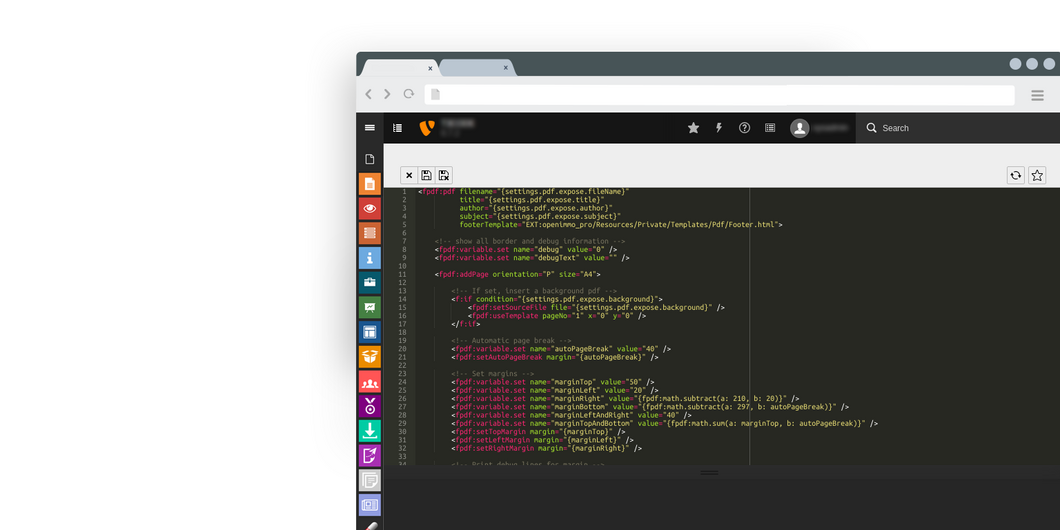This screenshot has height=530, width=1060.
Task: Click the orange TYPO3 logo
Action: pyautogui.click(x=427, y=128)
